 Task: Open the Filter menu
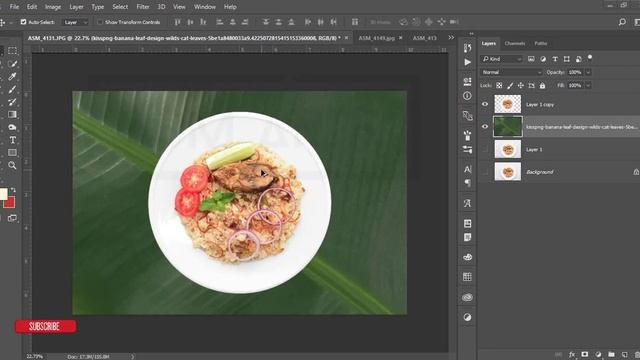click(x=143, y=7)
